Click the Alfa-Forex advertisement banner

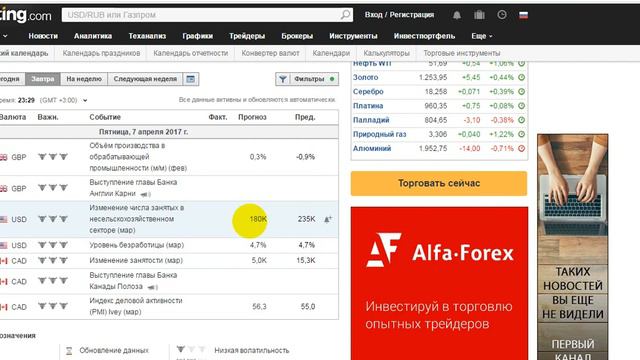pyautogui.click(x=439, y=283)
